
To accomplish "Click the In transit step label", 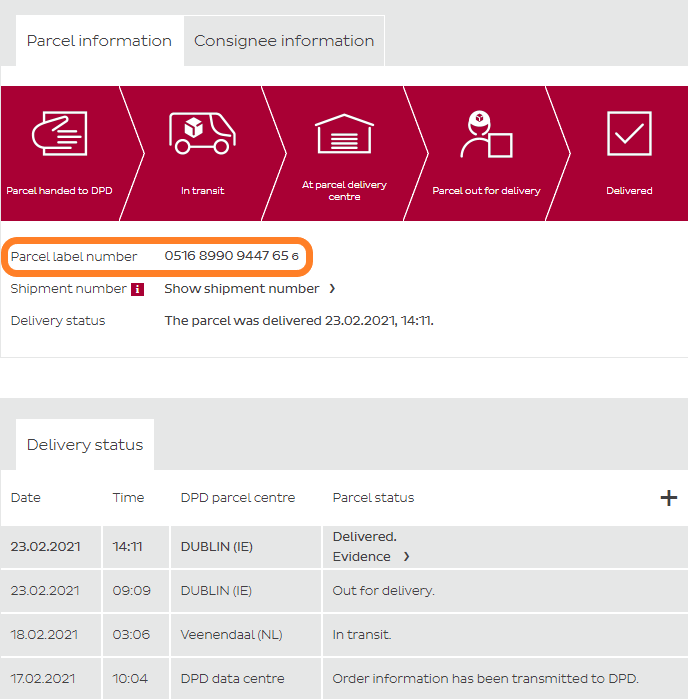I will click(202, 190).
